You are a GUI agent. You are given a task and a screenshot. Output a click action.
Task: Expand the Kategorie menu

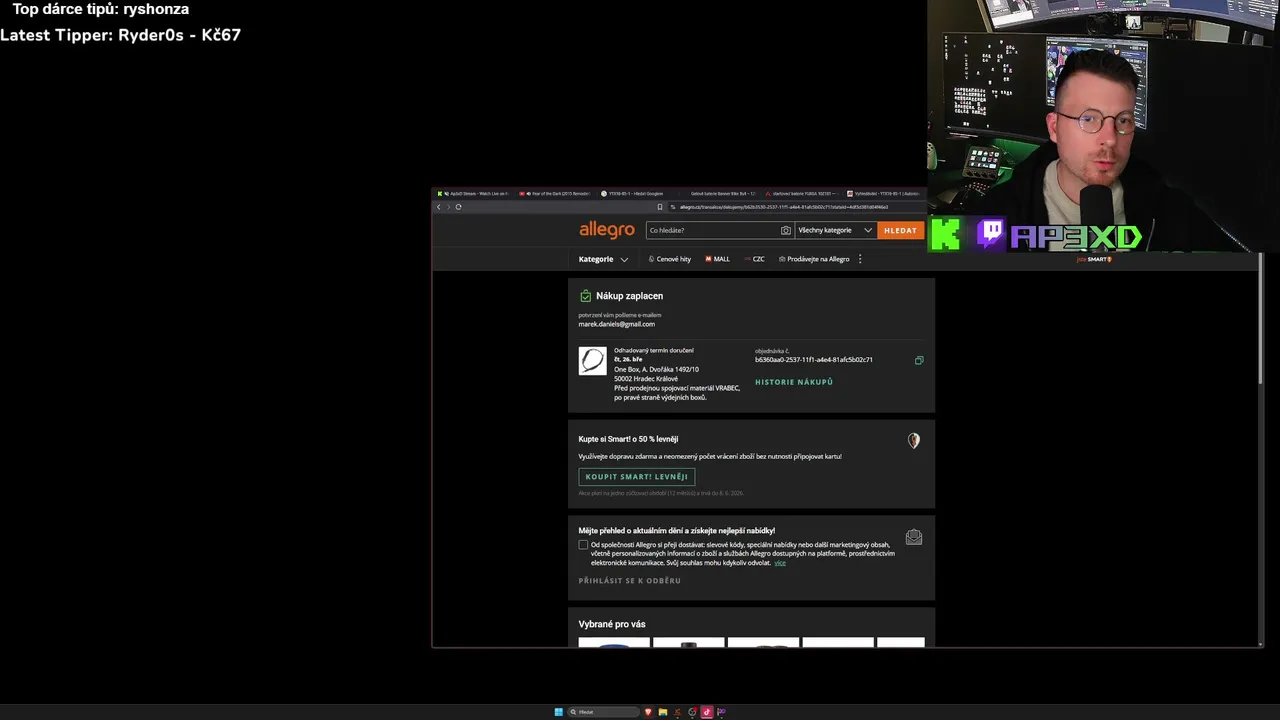click(603, 259)
